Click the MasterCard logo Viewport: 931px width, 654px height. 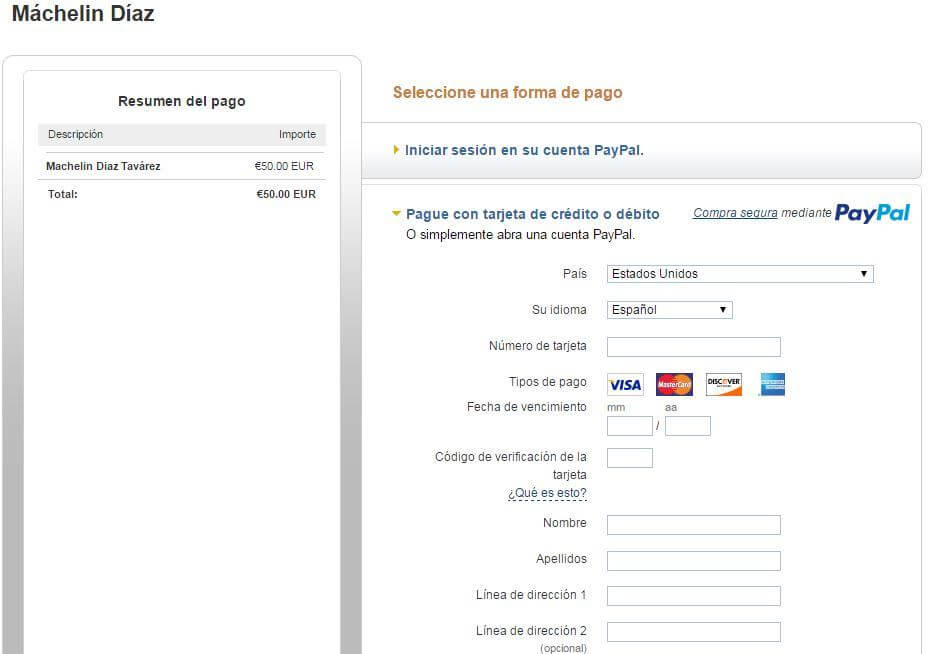click(x=674, y=384)
